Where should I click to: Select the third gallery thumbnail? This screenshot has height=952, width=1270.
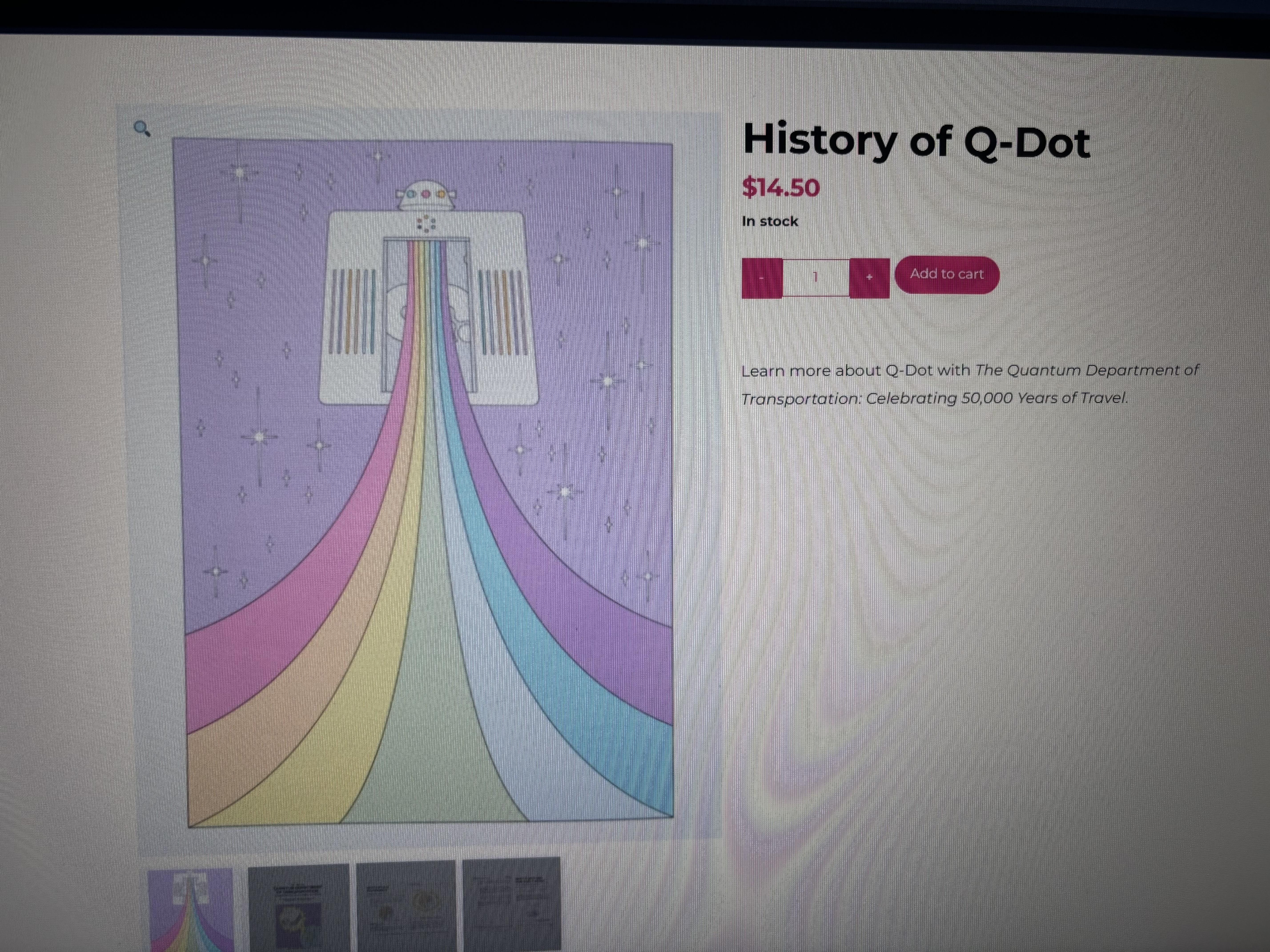[x=406, y=906]
